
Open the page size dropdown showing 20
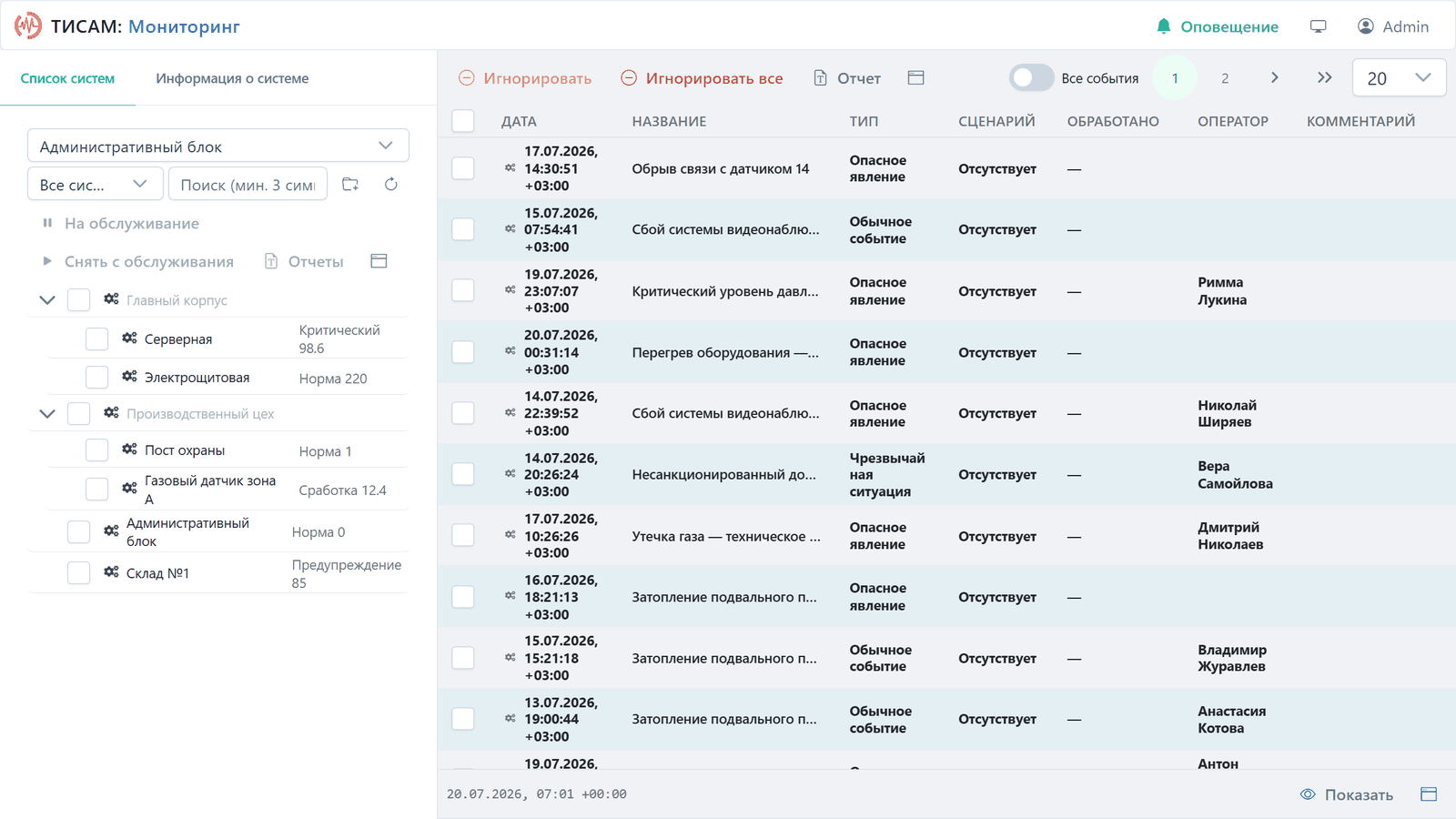coord(1399,78)
